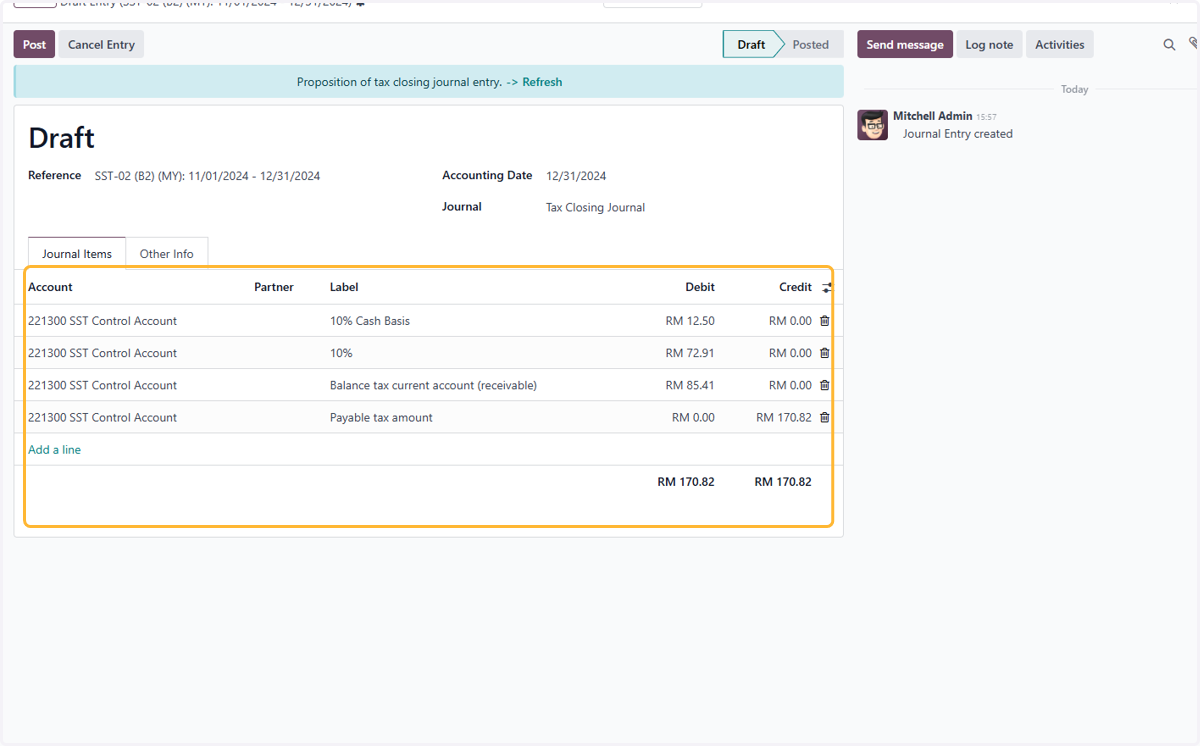Post the draft journal entry
1200x746 pixels.
click(x=34, y=44)
